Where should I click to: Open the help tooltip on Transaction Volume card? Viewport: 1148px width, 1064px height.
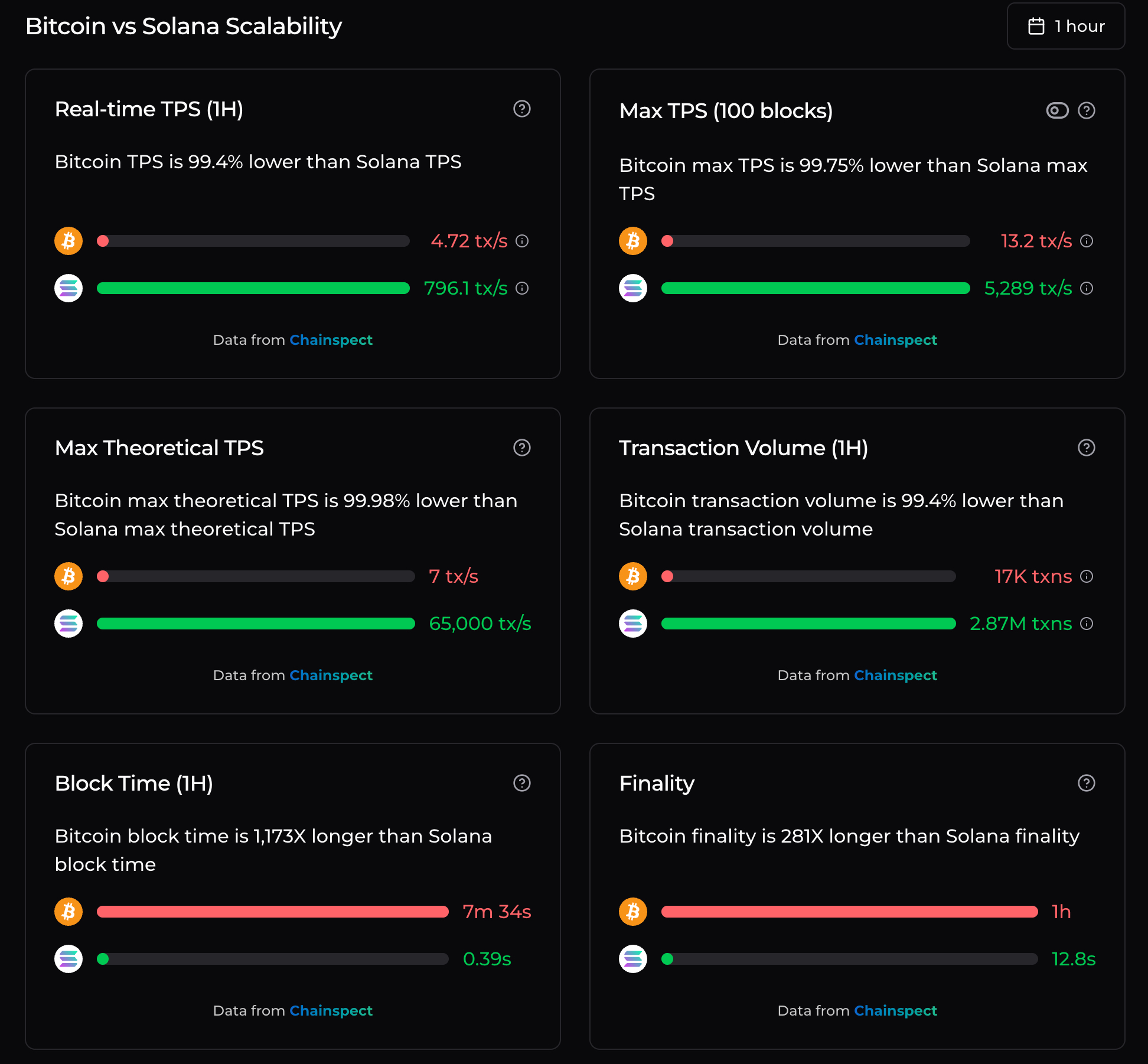pos(1087,448)
